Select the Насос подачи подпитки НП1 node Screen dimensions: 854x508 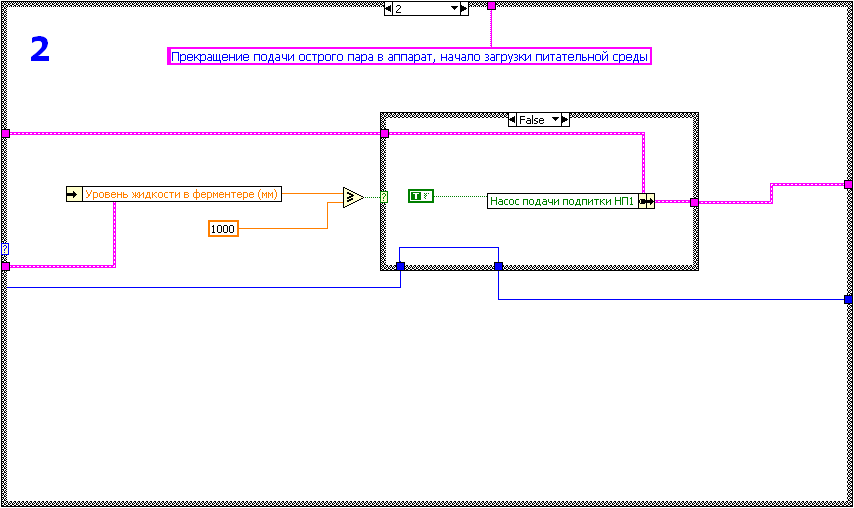click(562, 201)
